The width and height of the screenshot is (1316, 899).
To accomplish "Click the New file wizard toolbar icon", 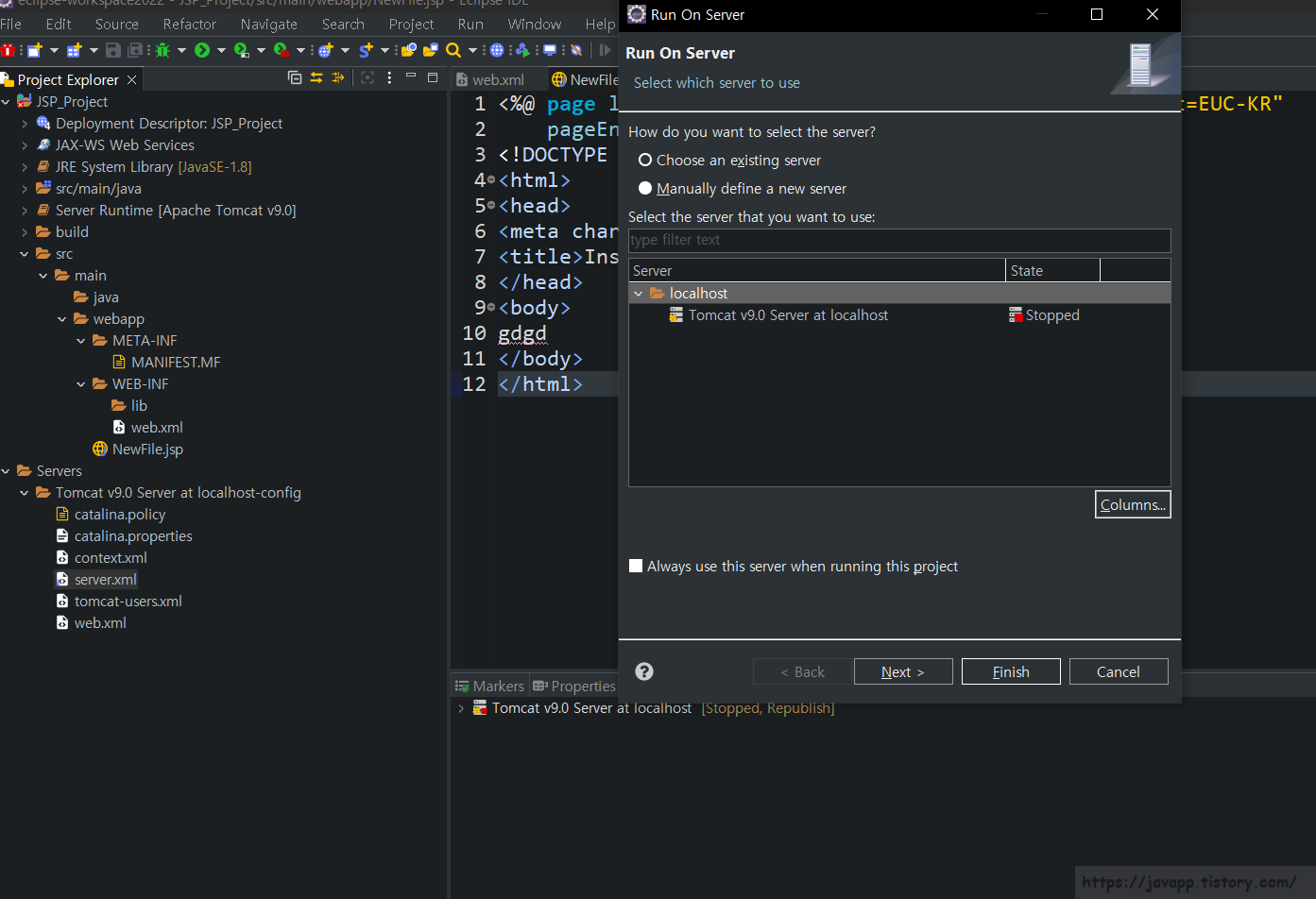I will (35, 50).
